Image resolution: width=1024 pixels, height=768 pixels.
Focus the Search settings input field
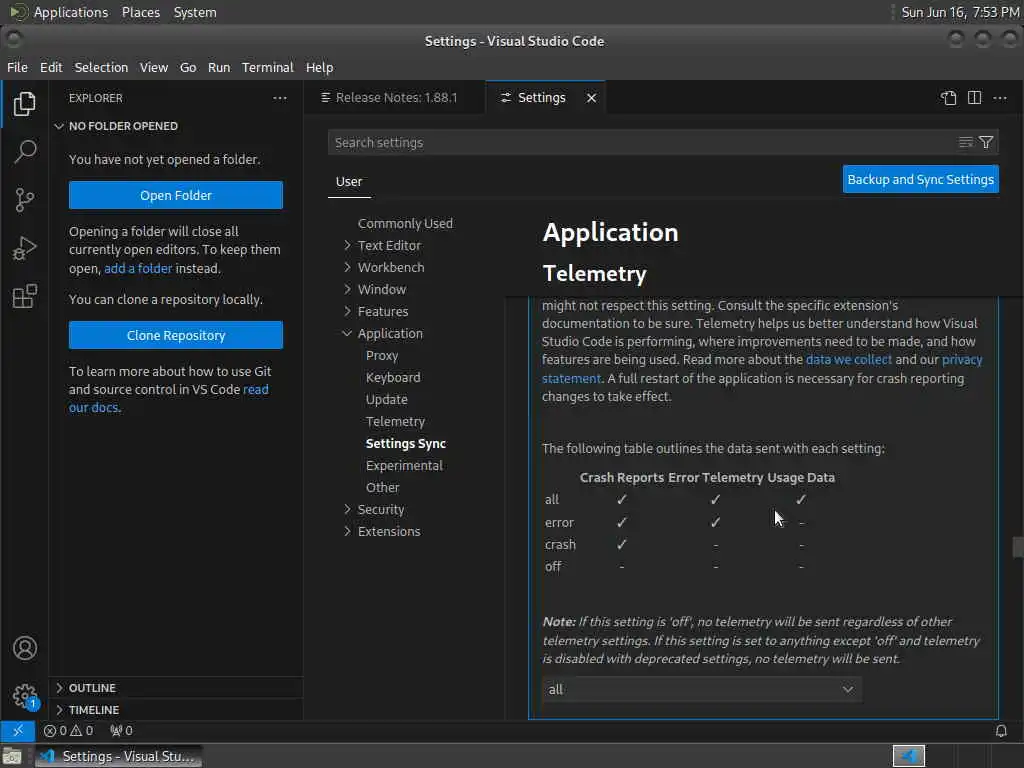pos(640,142)
